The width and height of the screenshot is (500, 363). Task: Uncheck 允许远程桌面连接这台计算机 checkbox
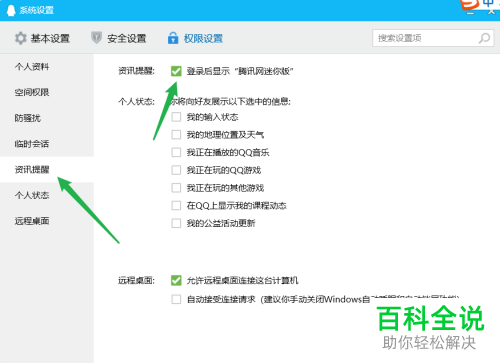coord(176,280)
